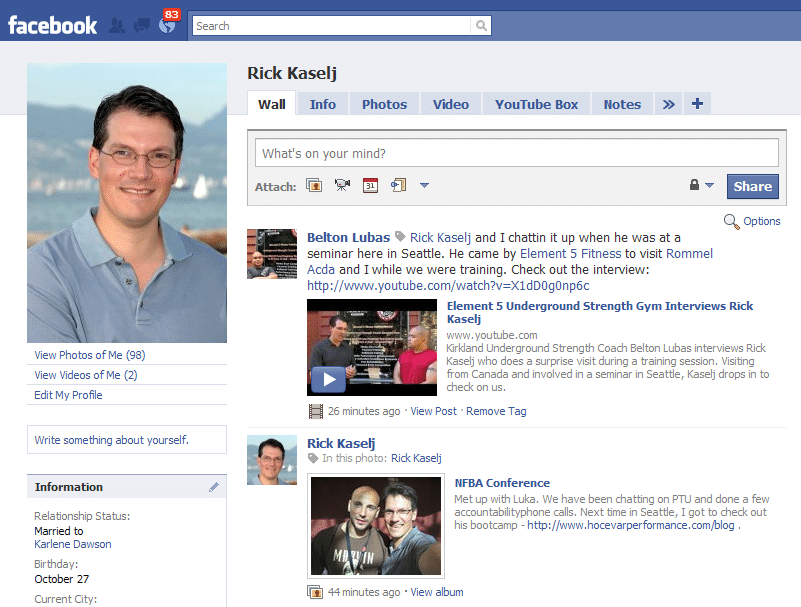Attach a photo to the post
This screenshot has height=607, width=801.
(x=314, y=185)
